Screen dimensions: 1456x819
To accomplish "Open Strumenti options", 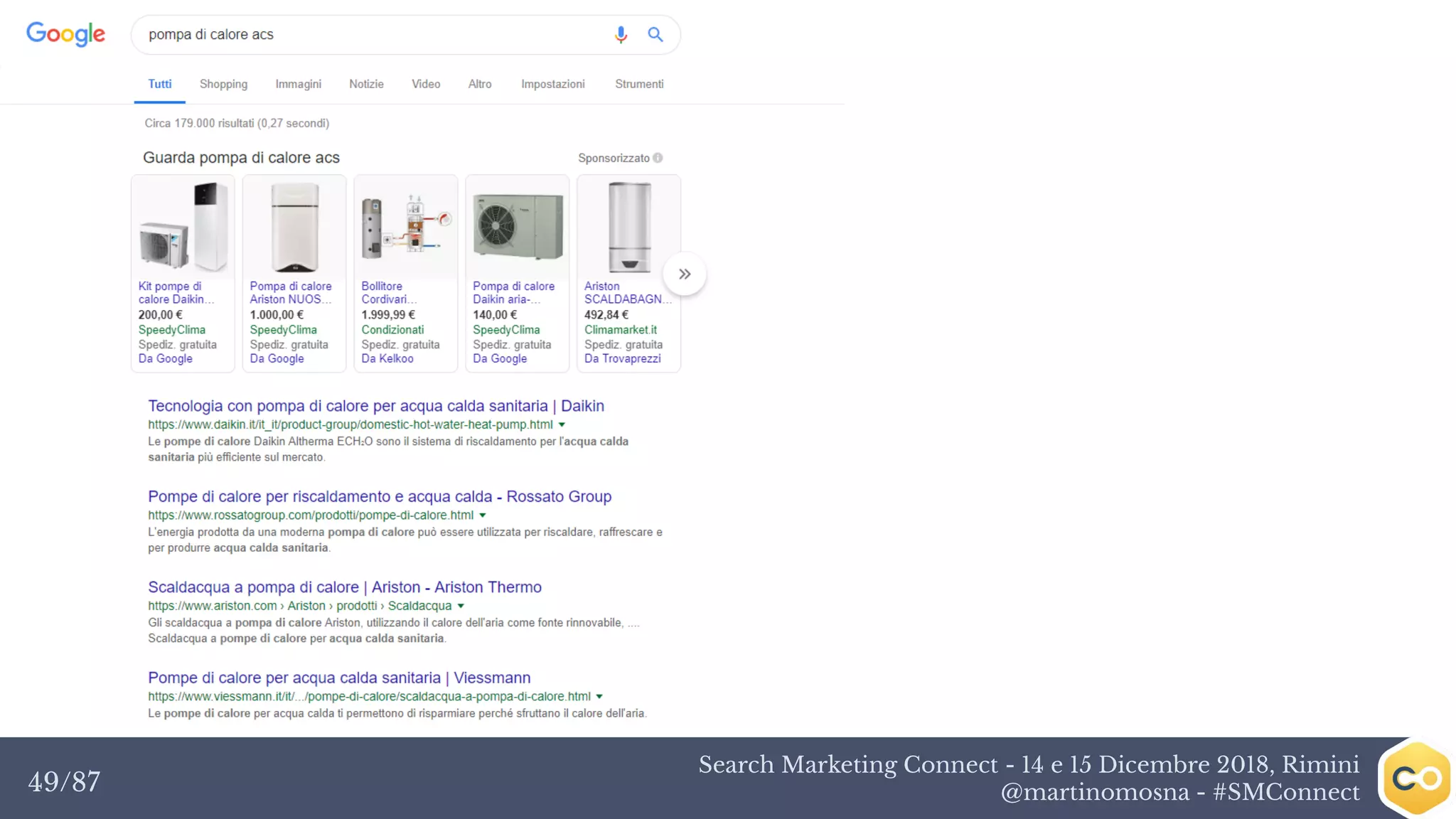I will click(x=639, y=84).
